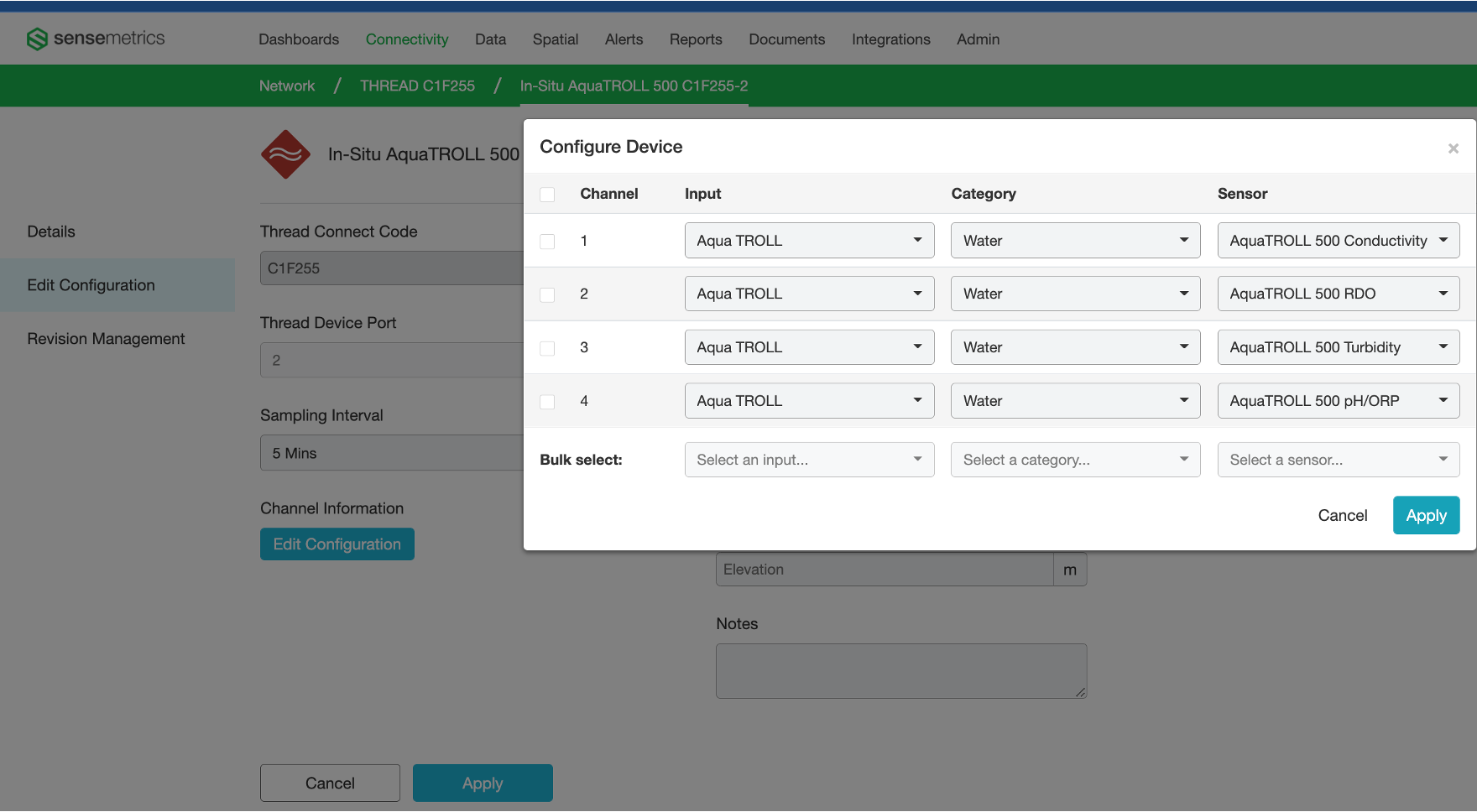Screen dimensions: 1477x812
Task: Open bulk 'Select a sensor' dropdown
Action: pos(1339,460)
